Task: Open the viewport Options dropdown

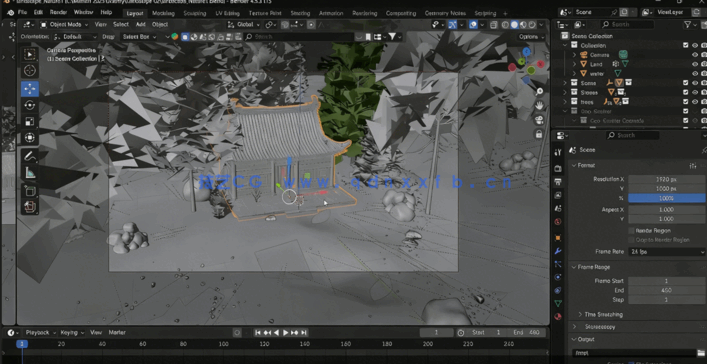Action: pos(531,37)
